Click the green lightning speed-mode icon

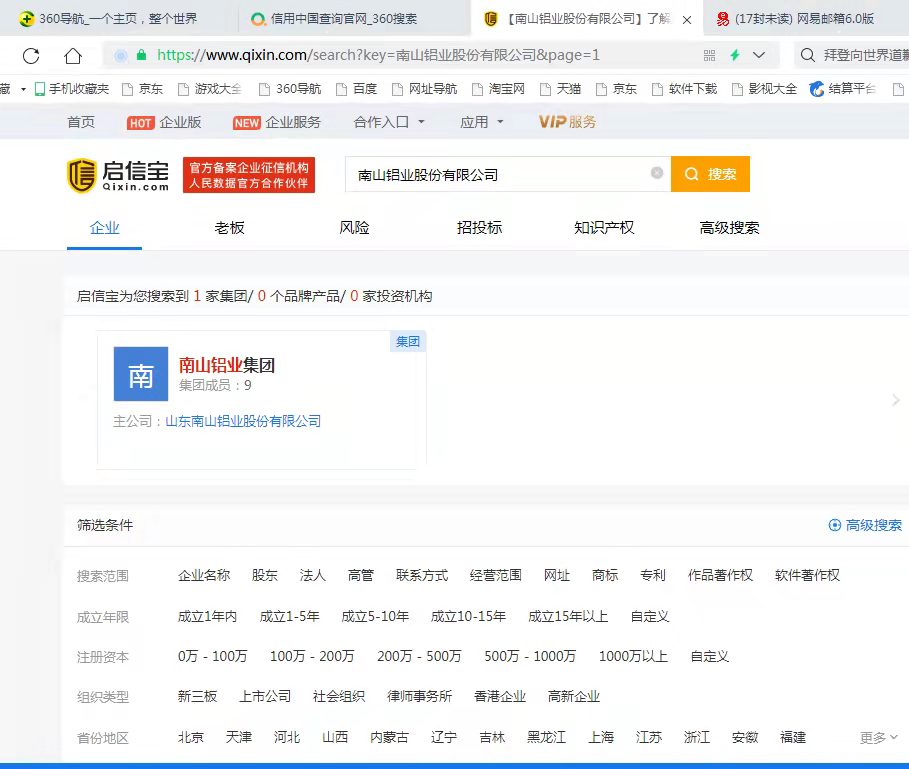(735, 55)
